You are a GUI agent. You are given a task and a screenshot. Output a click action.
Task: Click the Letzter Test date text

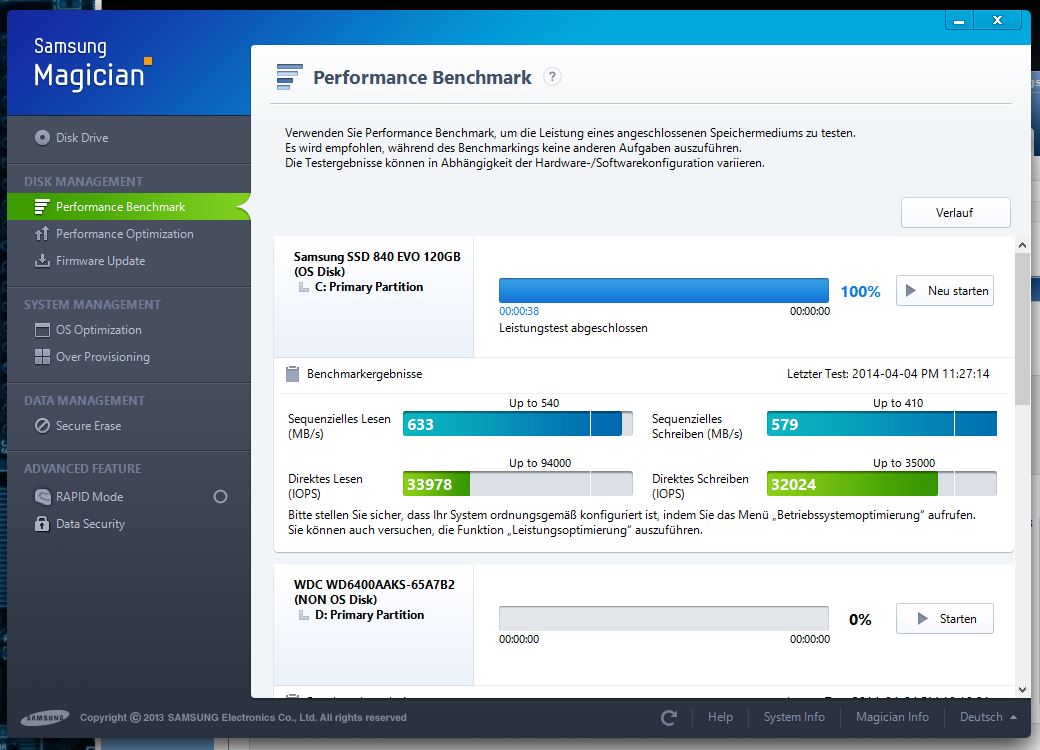click(888, 374)
